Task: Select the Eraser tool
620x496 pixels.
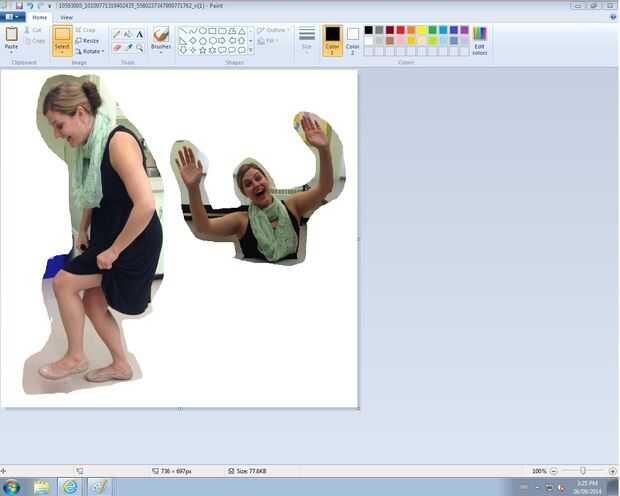Action: click(x=116, y=47)
